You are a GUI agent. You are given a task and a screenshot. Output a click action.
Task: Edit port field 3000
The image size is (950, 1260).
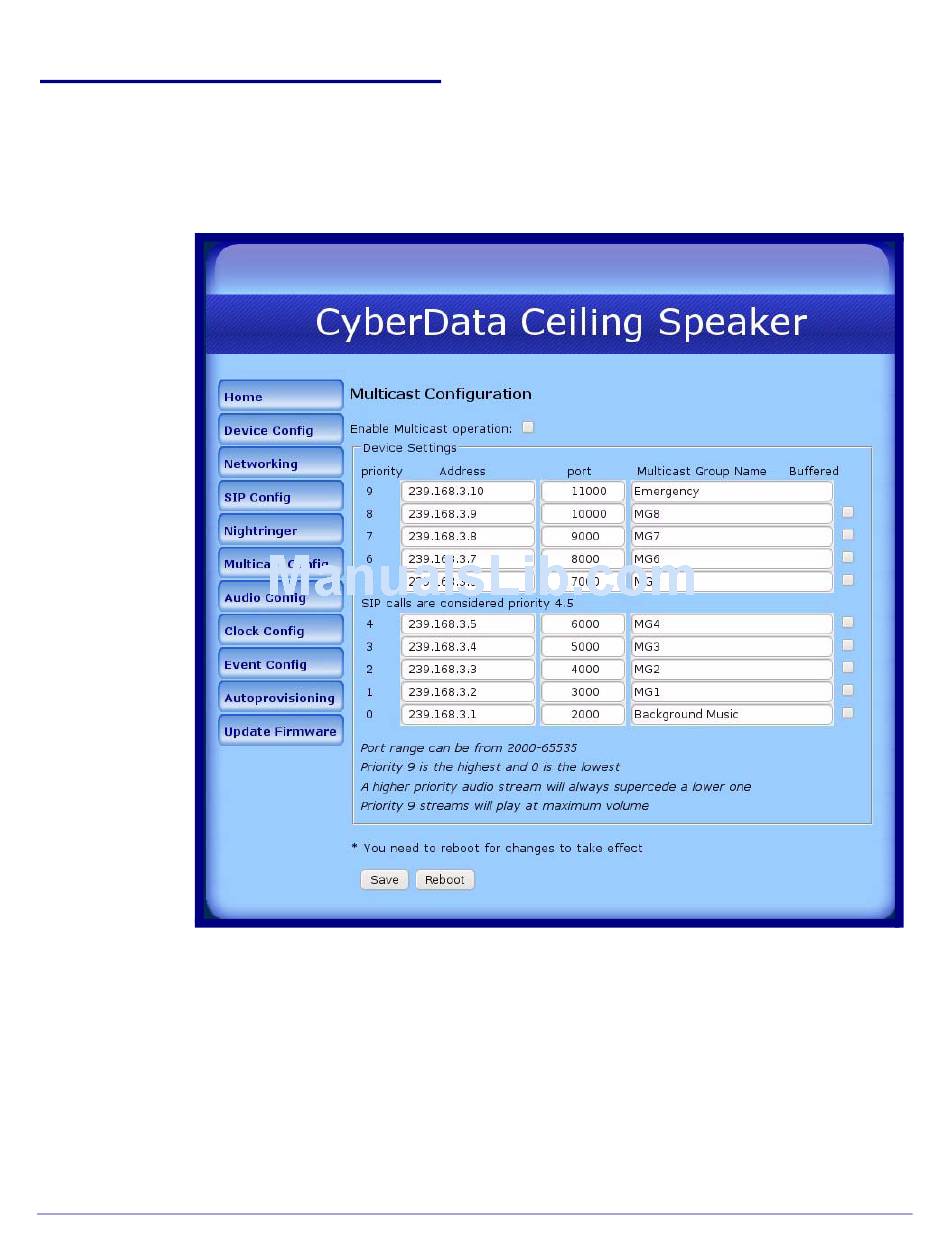tap(583, 692)
